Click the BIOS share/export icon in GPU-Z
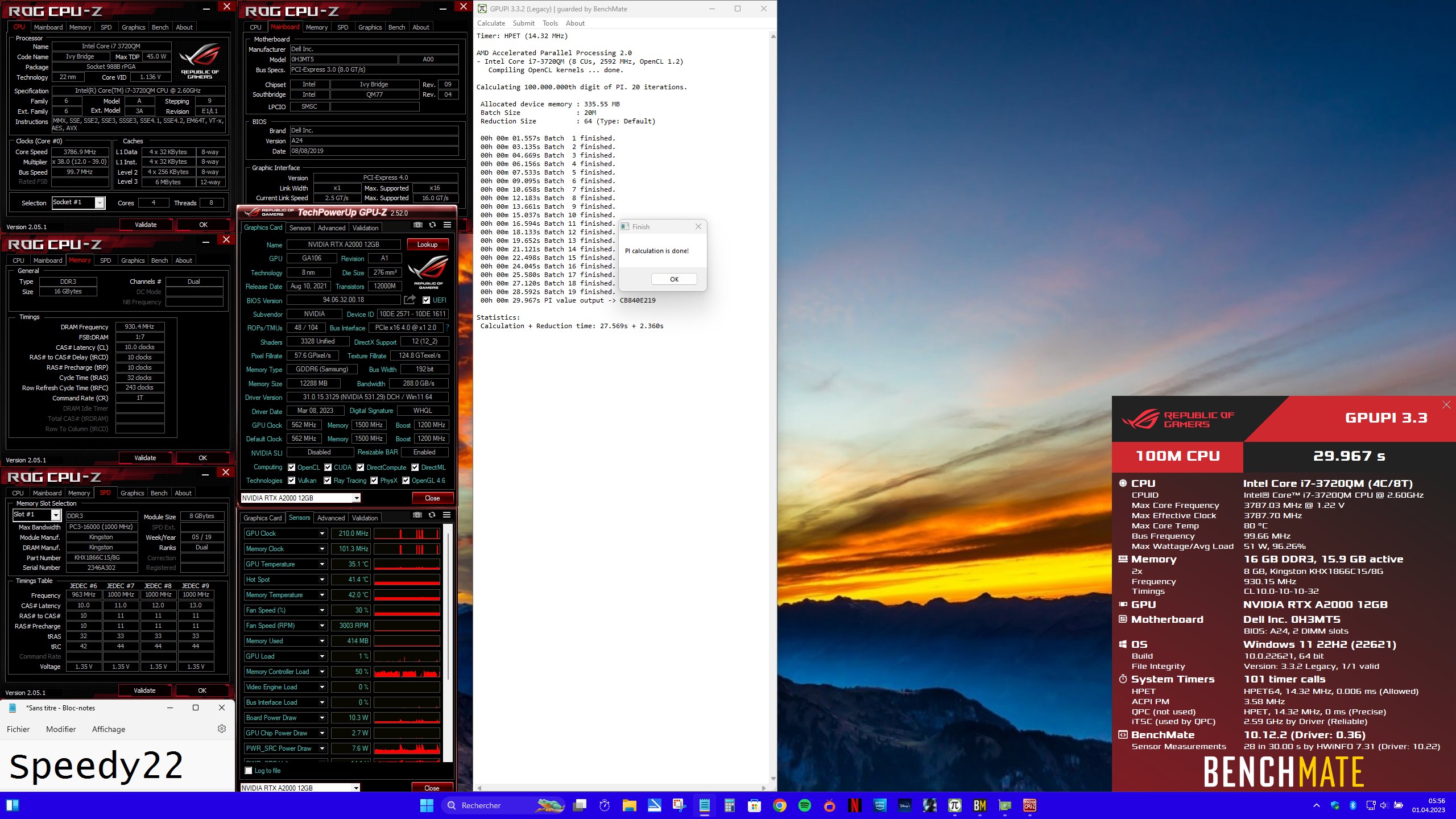Screen dimensions: 1456x819 [x=409, y=300]
